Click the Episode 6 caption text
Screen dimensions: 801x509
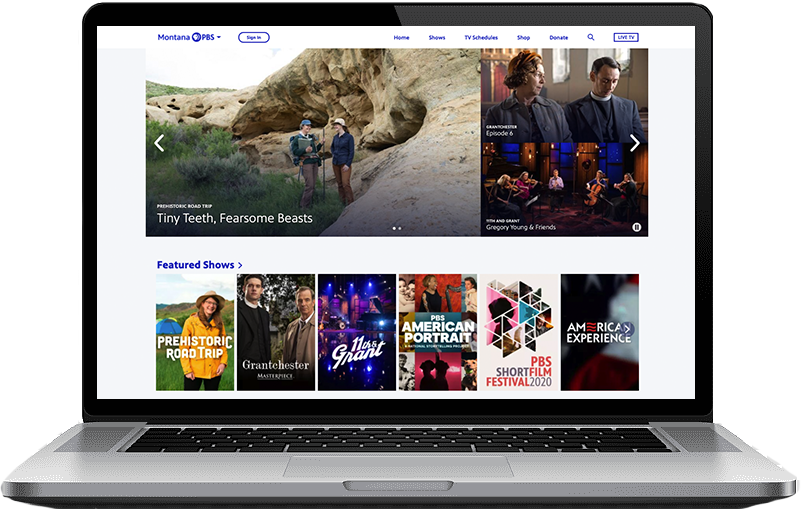500,133
